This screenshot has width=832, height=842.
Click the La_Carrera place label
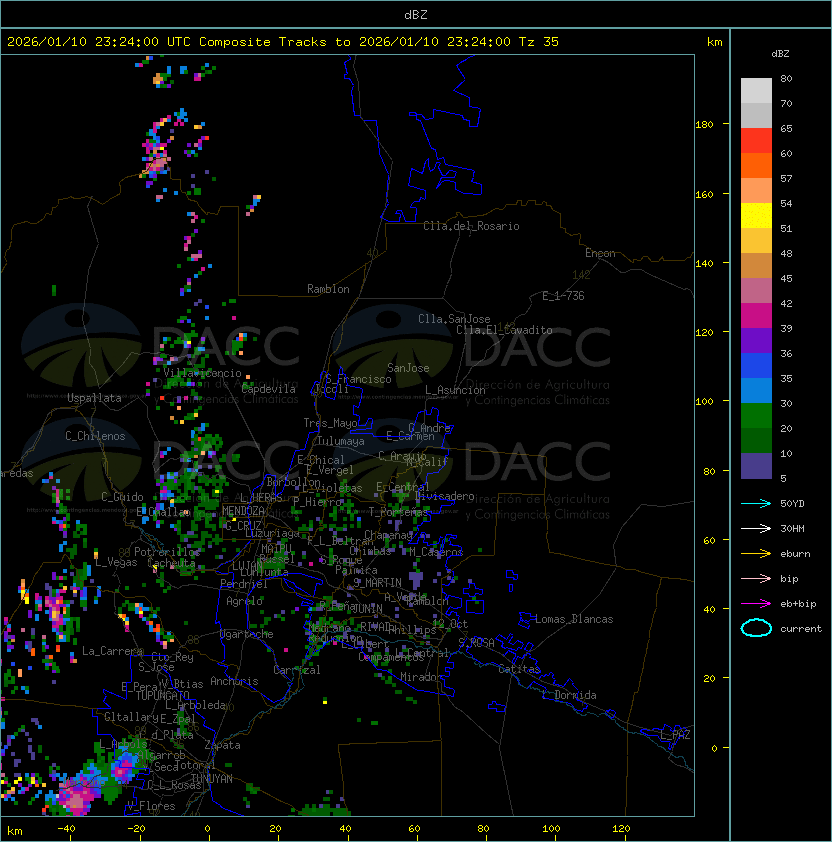tap(112, 651)
